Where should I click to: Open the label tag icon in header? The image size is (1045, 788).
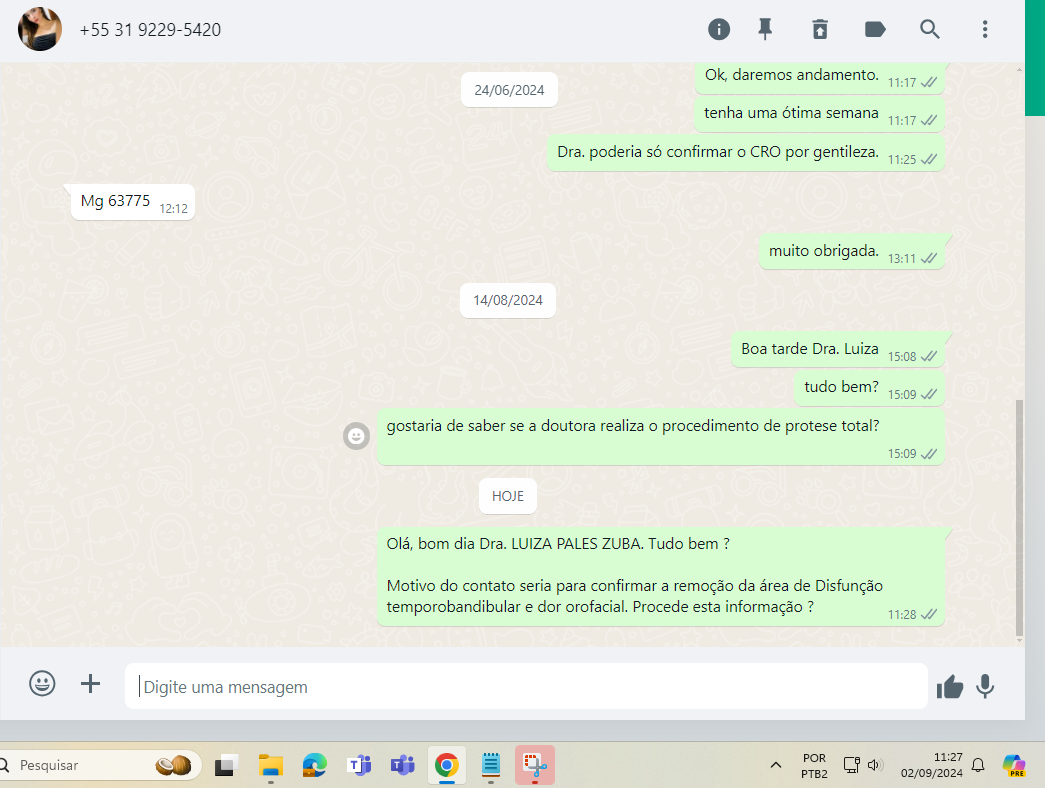874,29
